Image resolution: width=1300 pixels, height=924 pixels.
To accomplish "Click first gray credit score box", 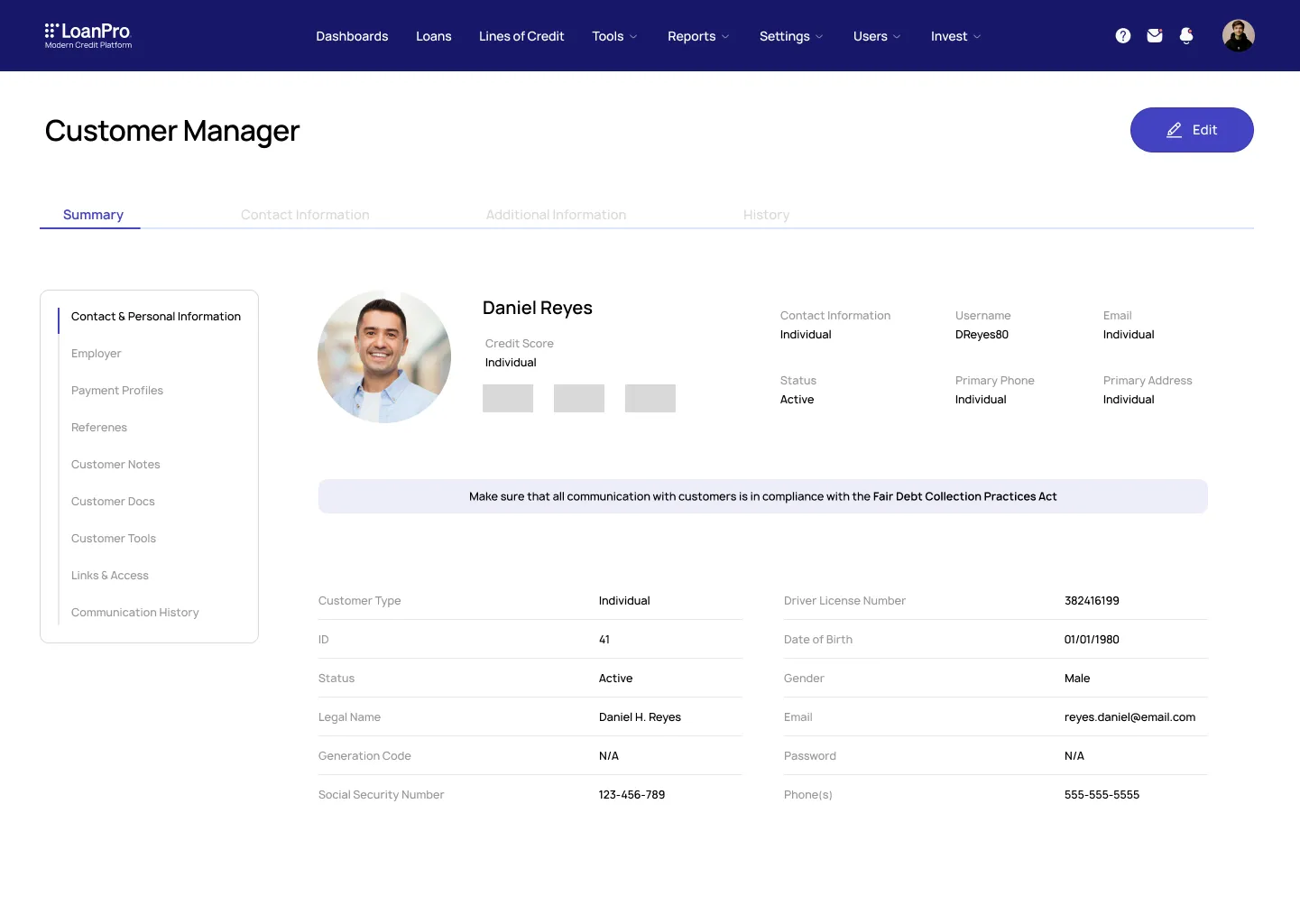I will click(508, 398).
